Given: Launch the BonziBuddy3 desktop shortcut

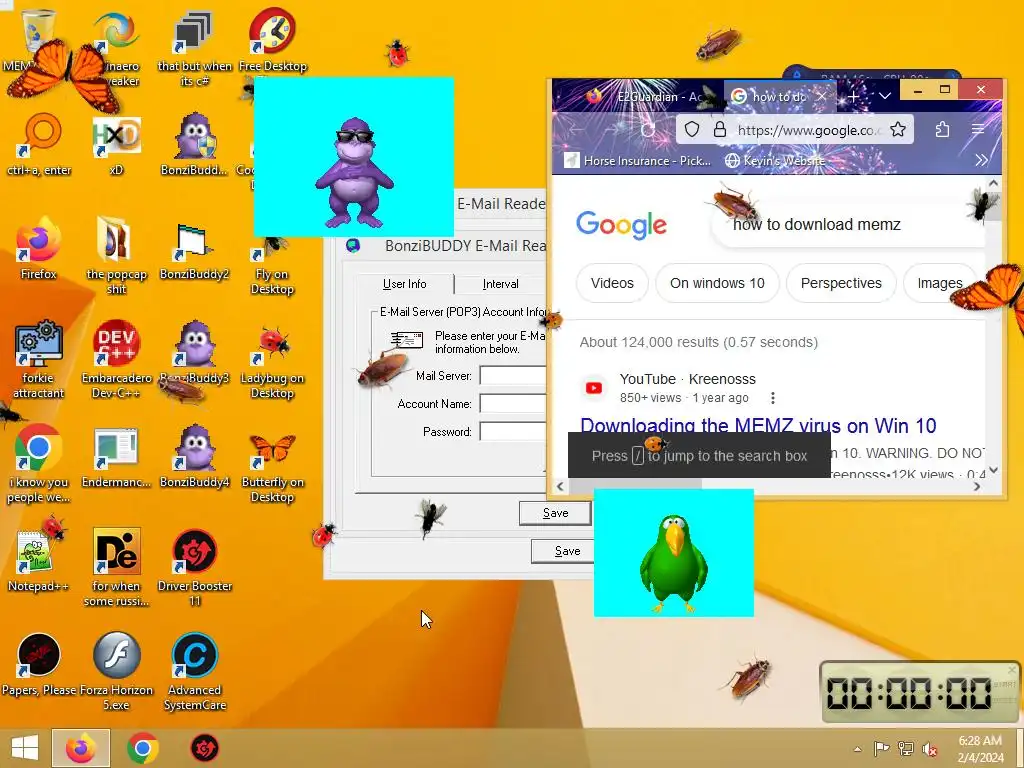Looking at the screenshot, I should (195, 353).
